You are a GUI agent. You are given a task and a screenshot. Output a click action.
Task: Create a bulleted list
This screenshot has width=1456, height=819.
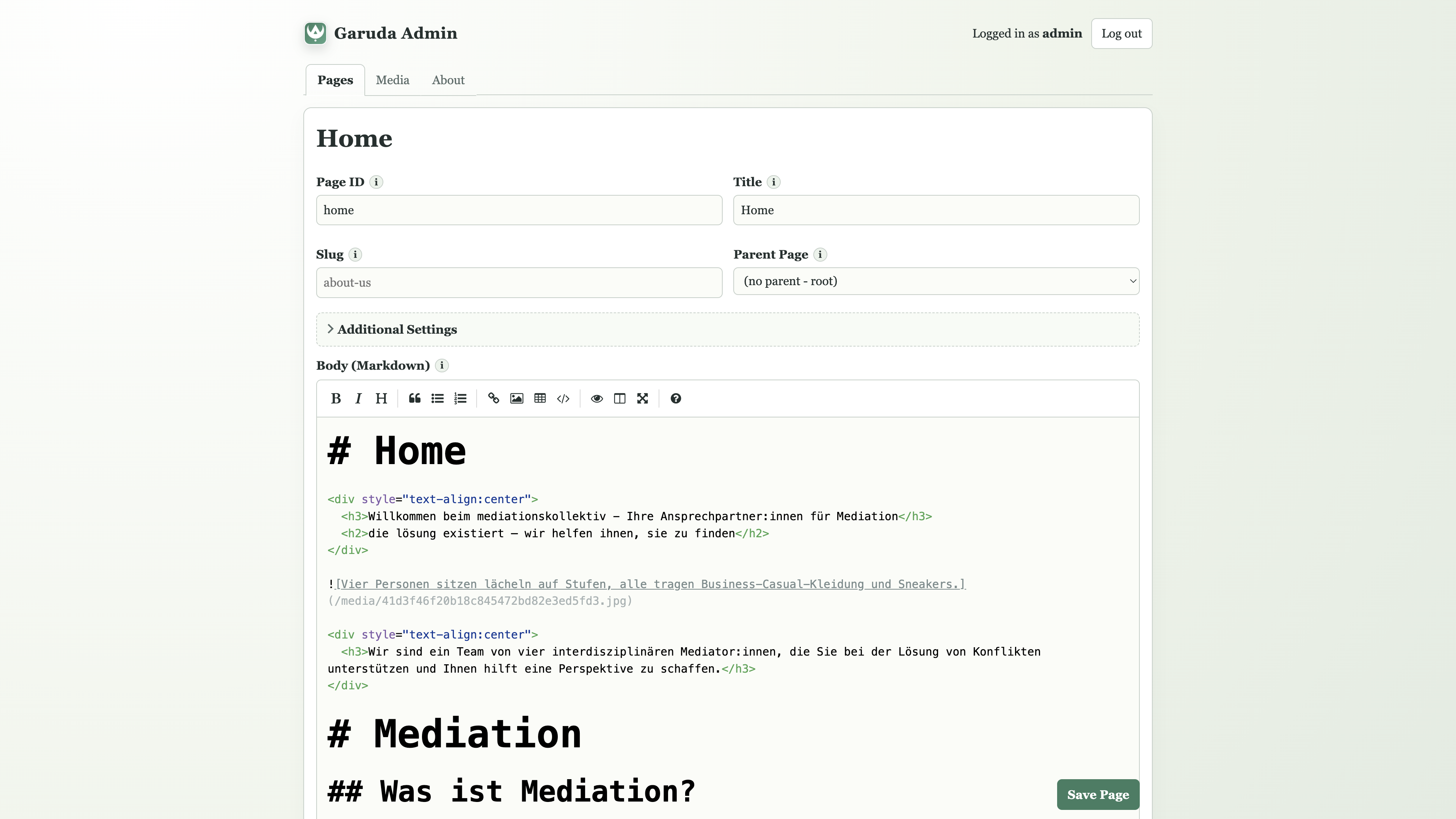(438, 399)
